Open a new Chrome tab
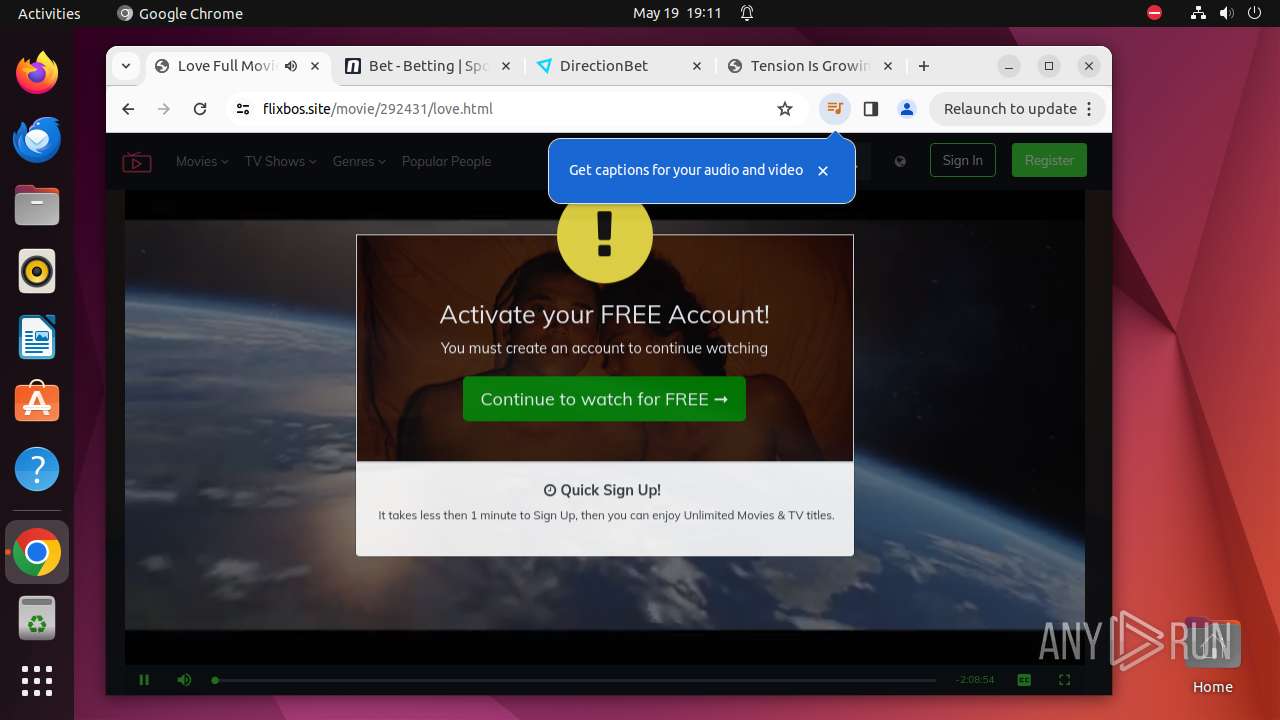Screen dimensions: 1280x720 click(x=924, y=66)
